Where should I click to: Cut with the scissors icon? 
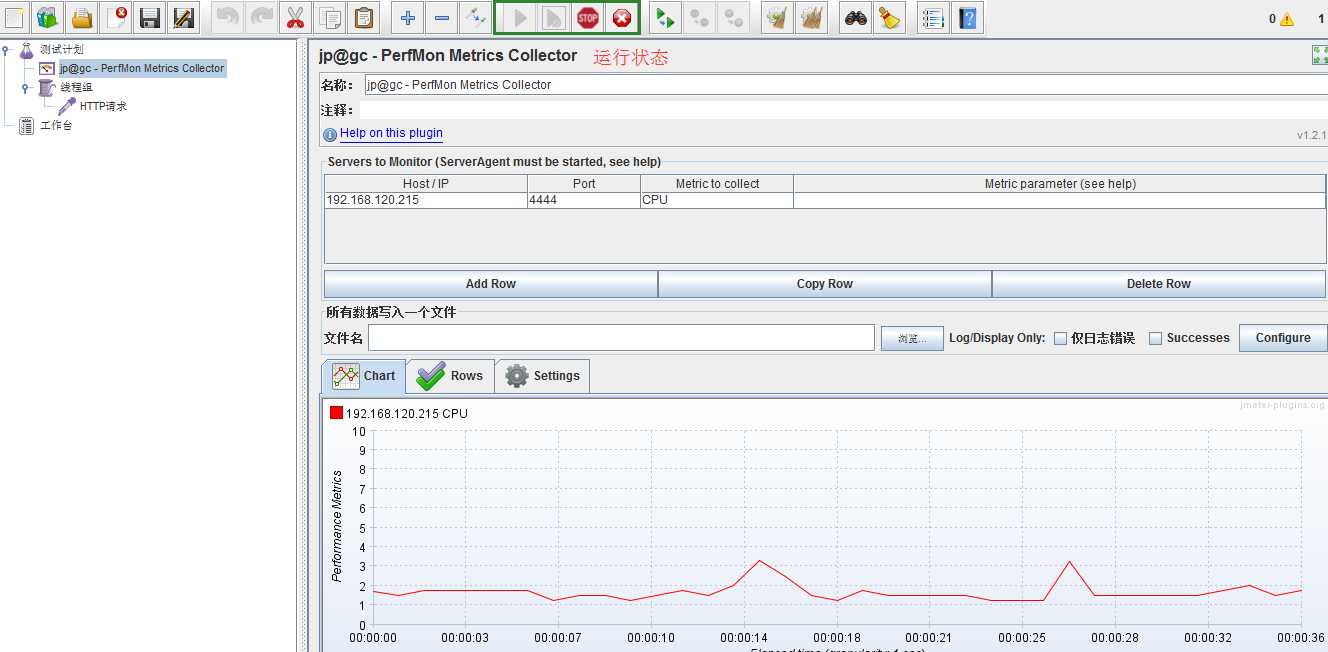[x=295, y=17]
